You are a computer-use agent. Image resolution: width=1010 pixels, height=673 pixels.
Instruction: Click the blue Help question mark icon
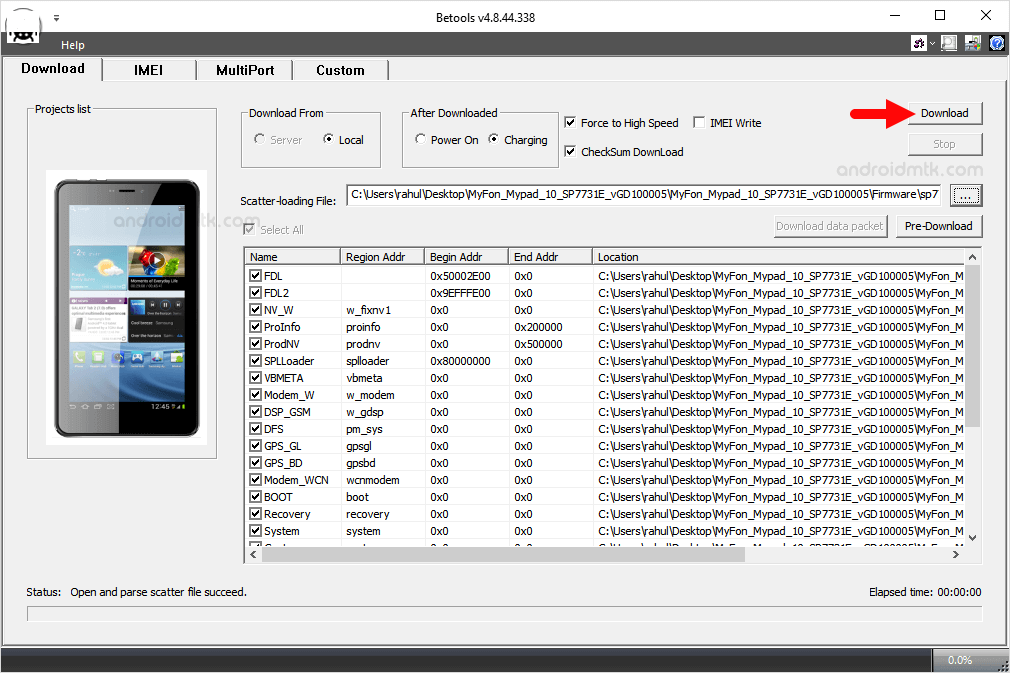[x=995, y=43]
